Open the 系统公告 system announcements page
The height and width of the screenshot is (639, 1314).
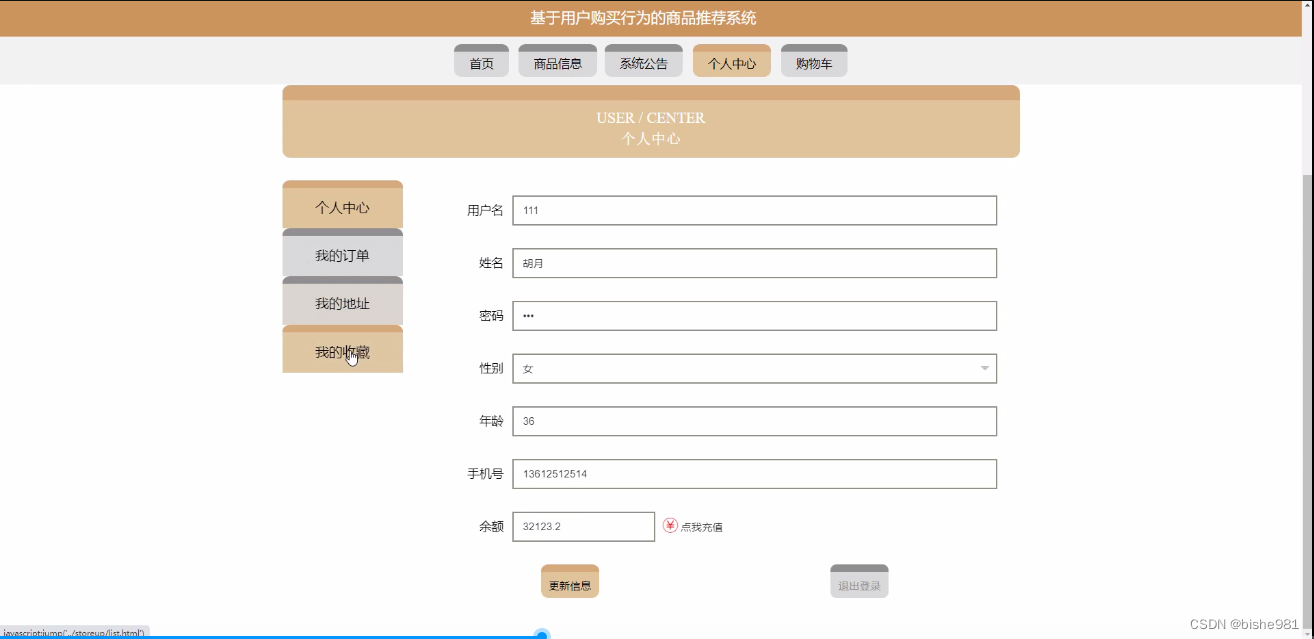[643, 60]
